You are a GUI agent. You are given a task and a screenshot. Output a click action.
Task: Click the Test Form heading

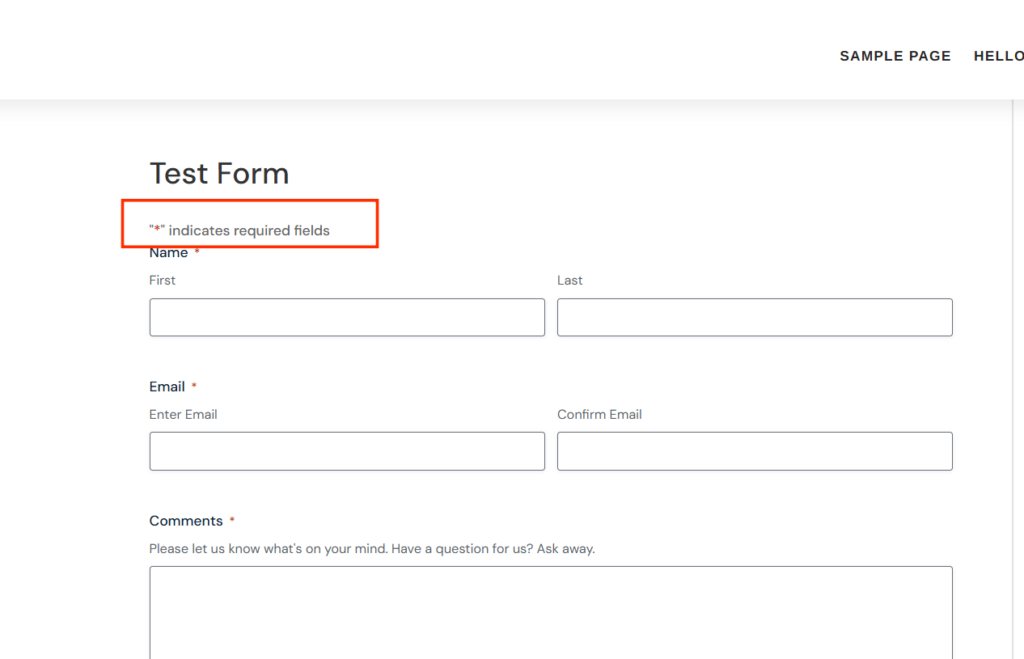[219, 173]
